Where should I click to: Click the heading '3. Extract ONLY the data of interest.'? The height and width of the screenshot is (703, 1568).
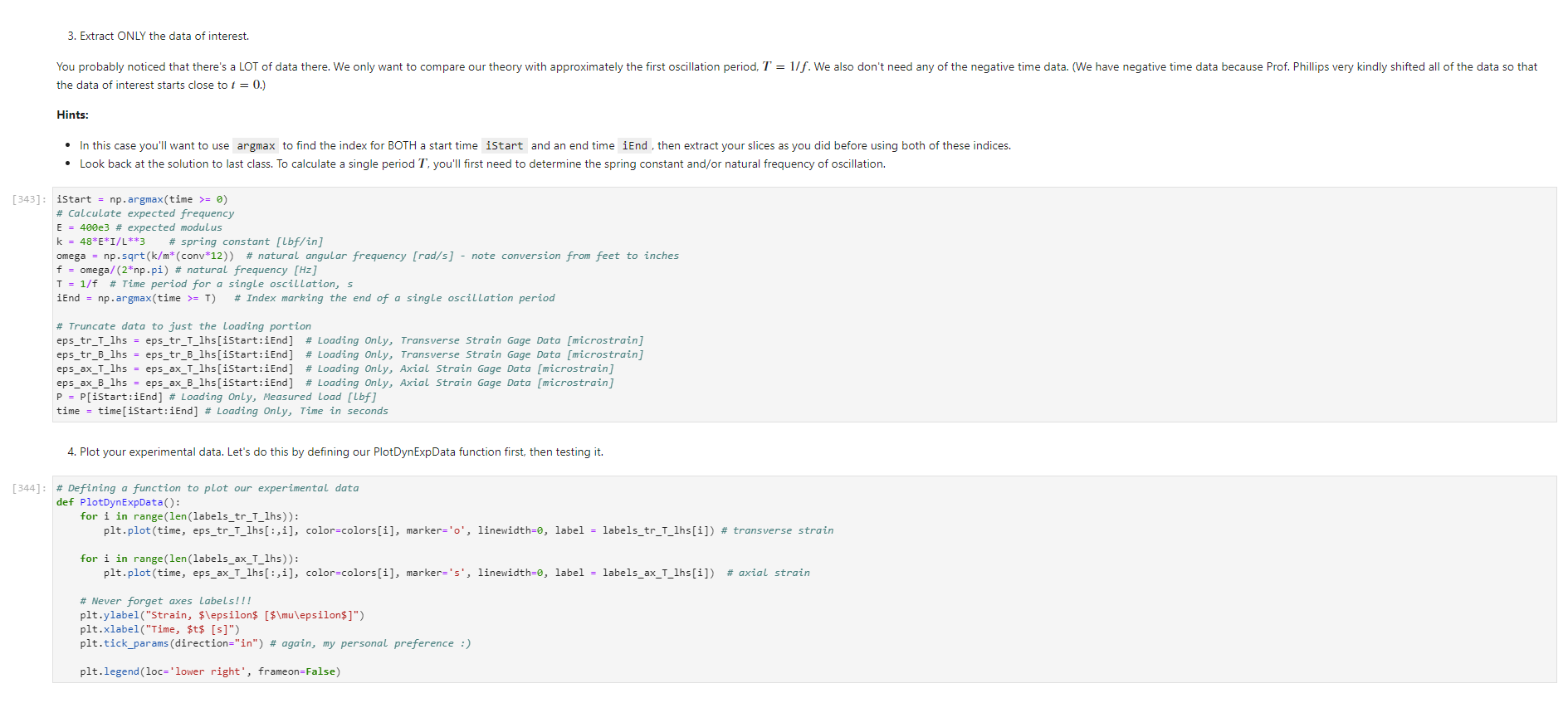tap(158, 36)
